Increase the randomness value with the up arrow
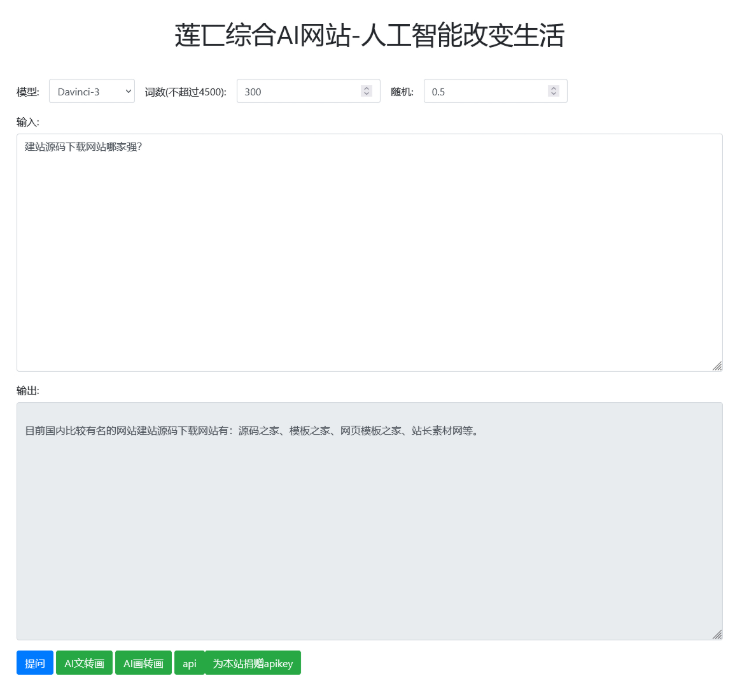This screenshot has width=732, height=677. [553, 88]
